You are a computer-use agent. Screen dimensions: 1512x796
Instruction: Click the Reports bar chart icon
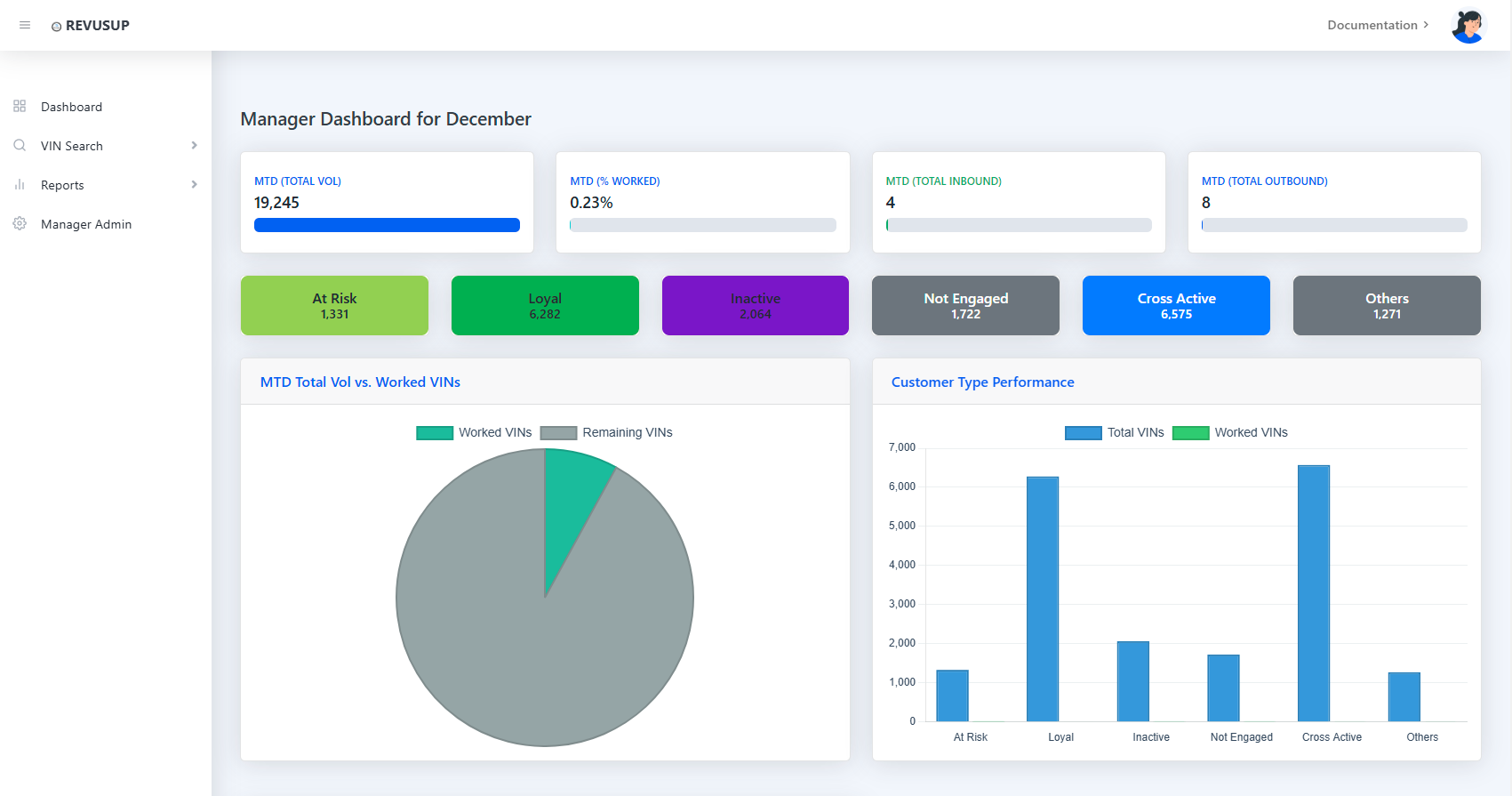click(x=20, y=185)
